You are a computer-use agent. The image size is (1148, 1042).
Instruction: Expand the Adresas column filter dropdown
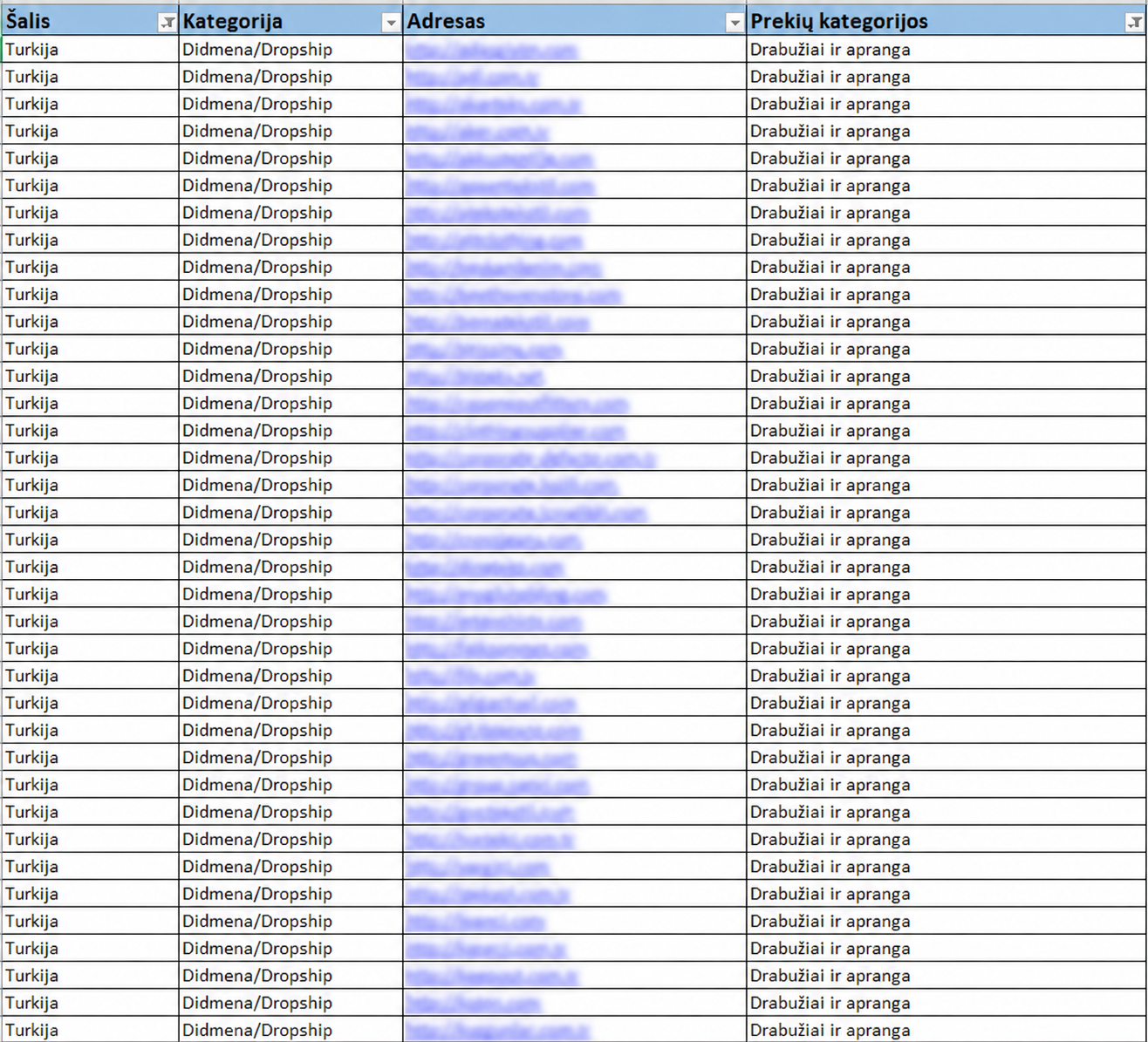pos(735,24)
